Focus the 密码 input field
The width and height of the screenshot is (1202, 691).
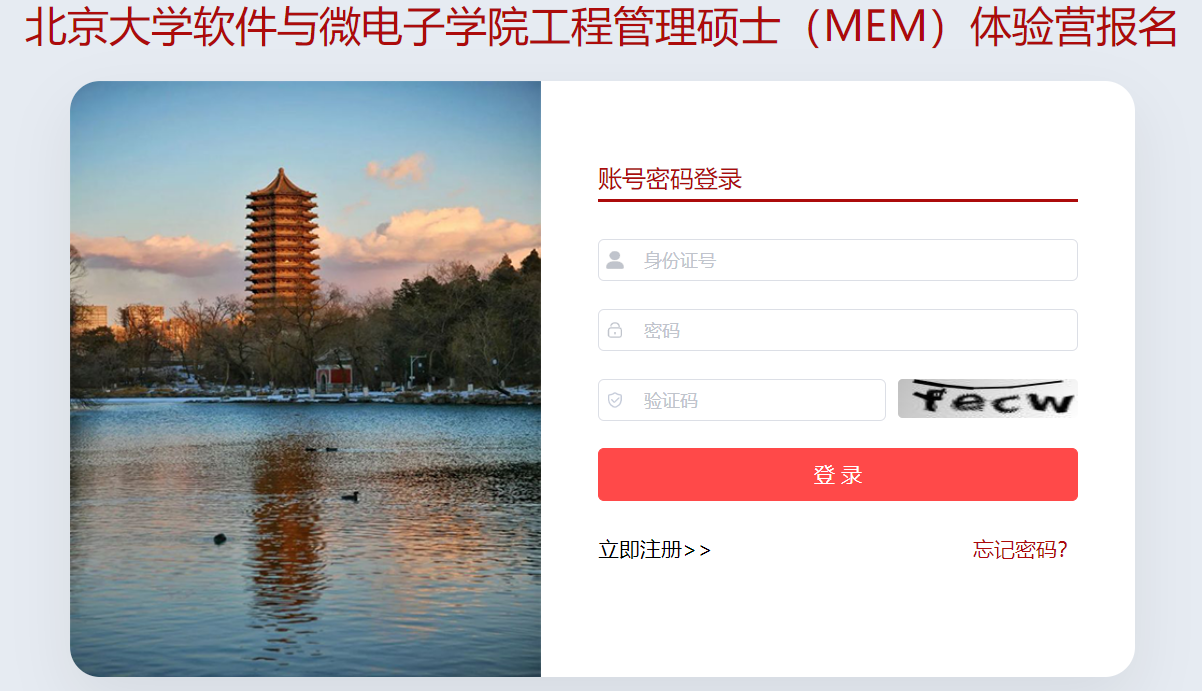[838, 330]
